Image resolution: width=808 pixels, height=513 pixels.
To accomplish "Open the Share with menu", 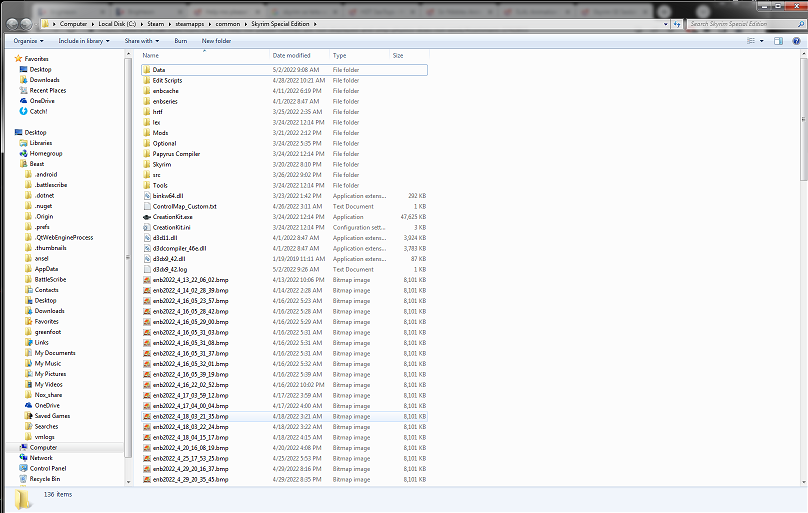I will [141, 41].
